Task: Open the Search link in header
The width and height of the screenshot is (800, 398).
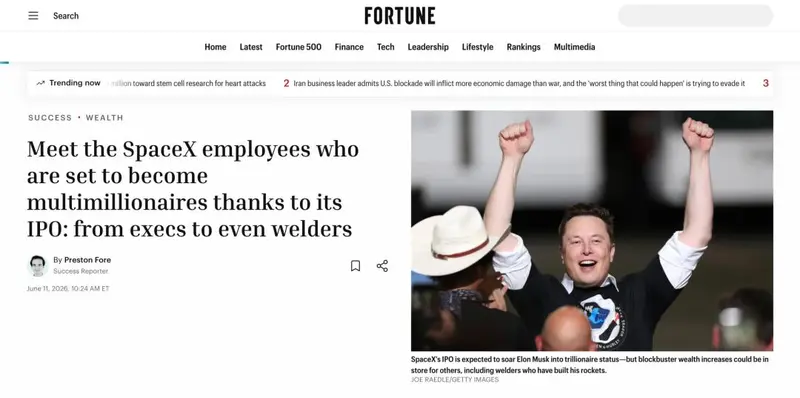Action: (x=66, y=16)
